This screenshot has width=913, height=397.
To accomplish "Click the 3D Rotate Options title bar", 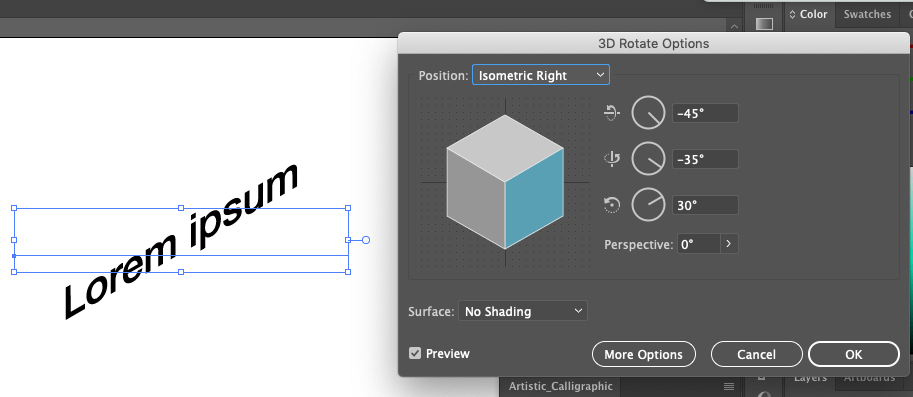I will (653, 44).
